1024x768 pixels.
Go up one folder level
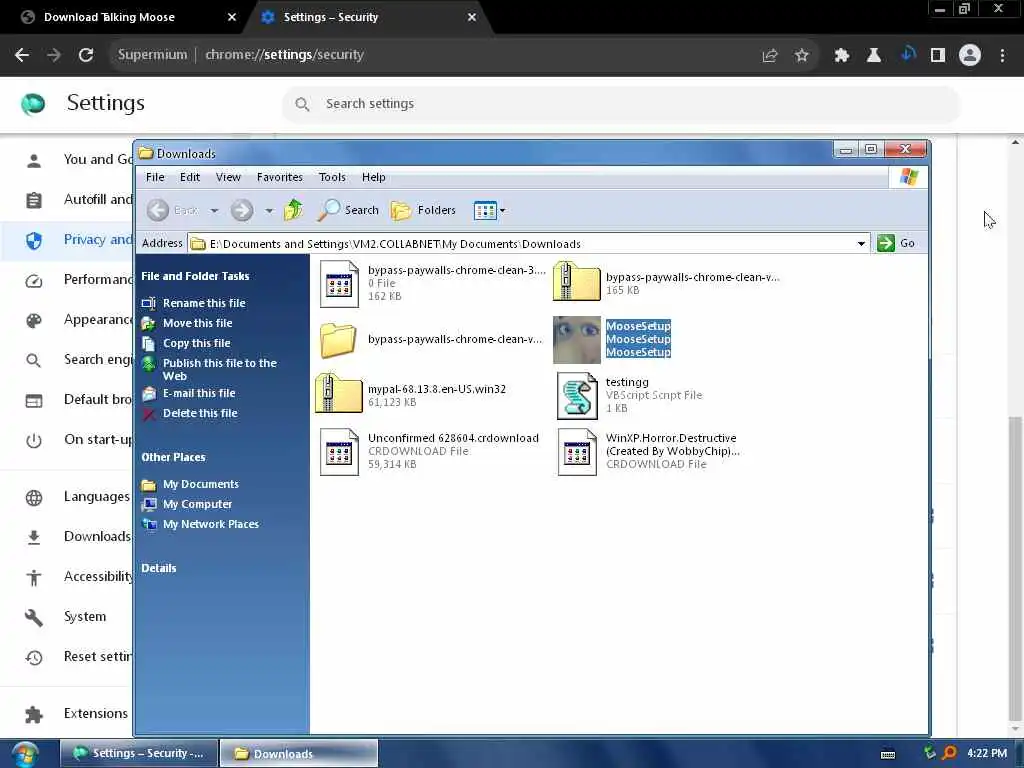pos(294,210)
